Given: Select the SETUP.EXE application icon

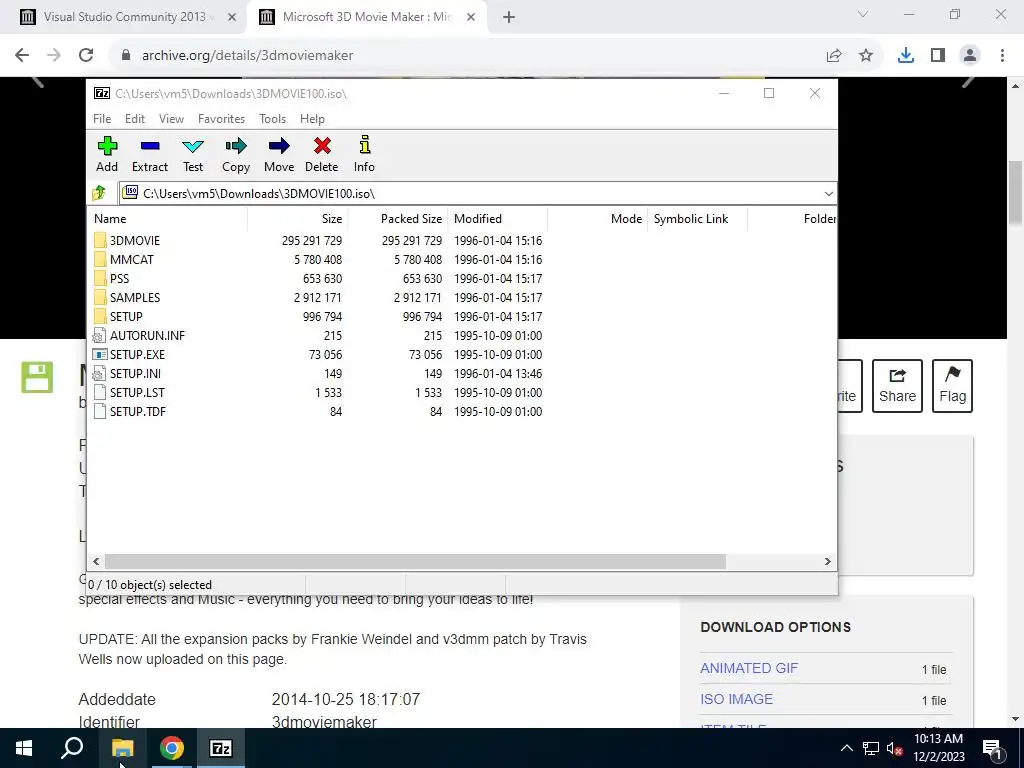Looking at the screenshot, I should click(99, 355).
